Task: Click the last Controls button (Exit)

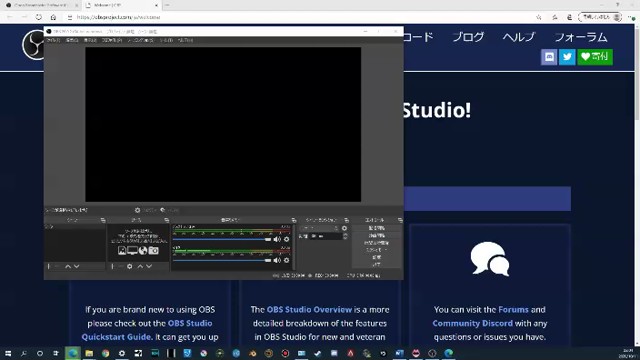Action: pyautogui.click(x=376, y=264)
